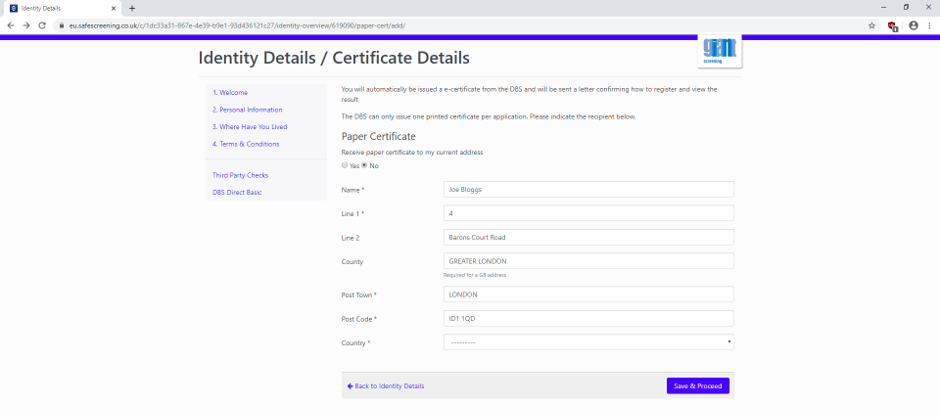The image size is (940, 417).
Task: Go to 3. Where Have You Lived
Action: coord(249,127)
